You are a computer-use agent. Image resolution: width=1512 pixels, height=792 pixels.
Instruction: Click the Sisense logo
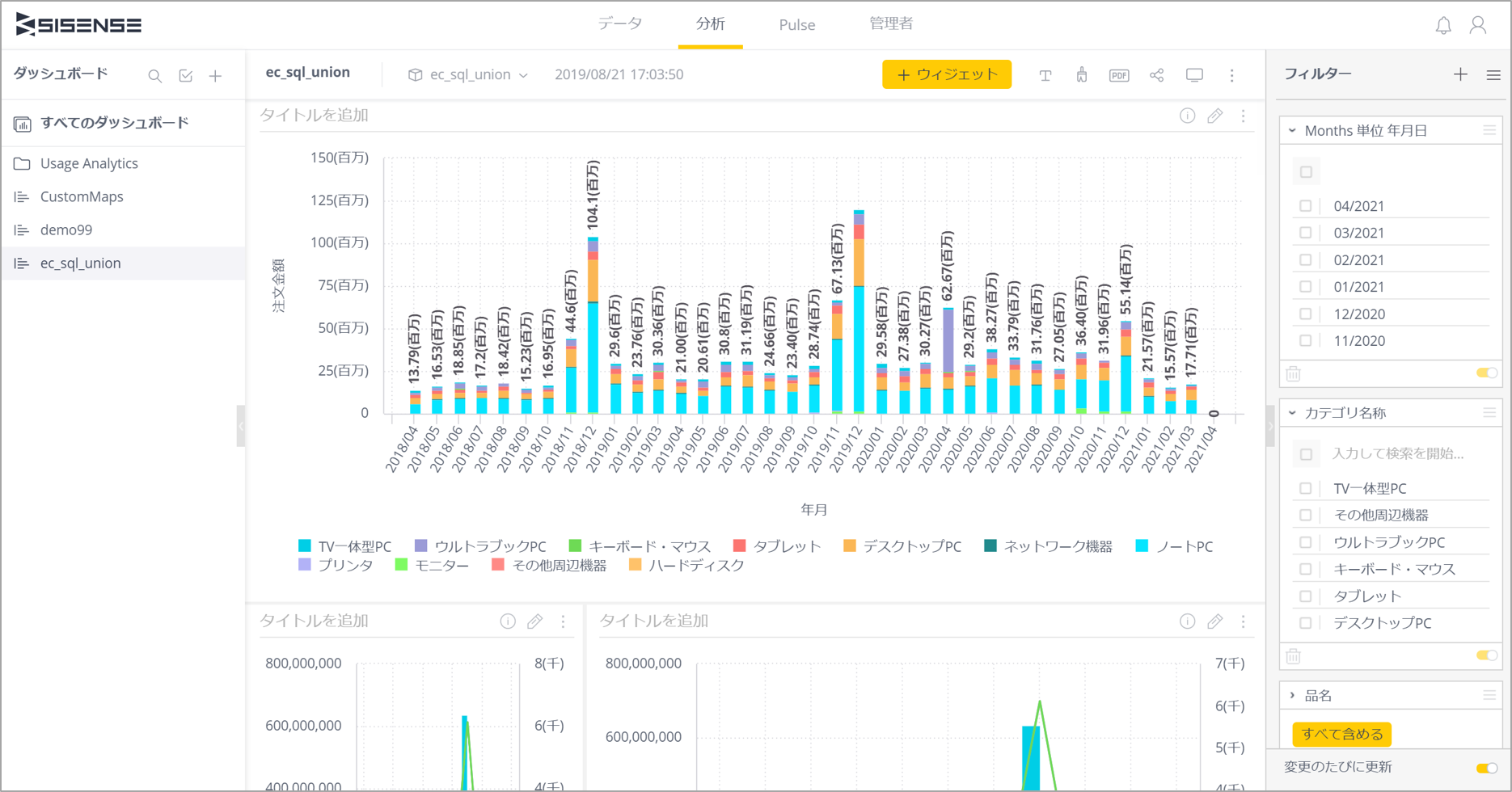point(78,25)
